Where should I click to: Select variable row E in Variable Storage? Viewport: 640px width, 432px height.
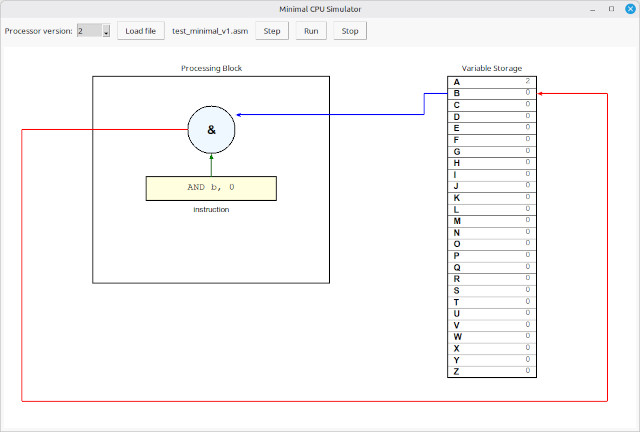pyautogui.click(x=492, y=128)
